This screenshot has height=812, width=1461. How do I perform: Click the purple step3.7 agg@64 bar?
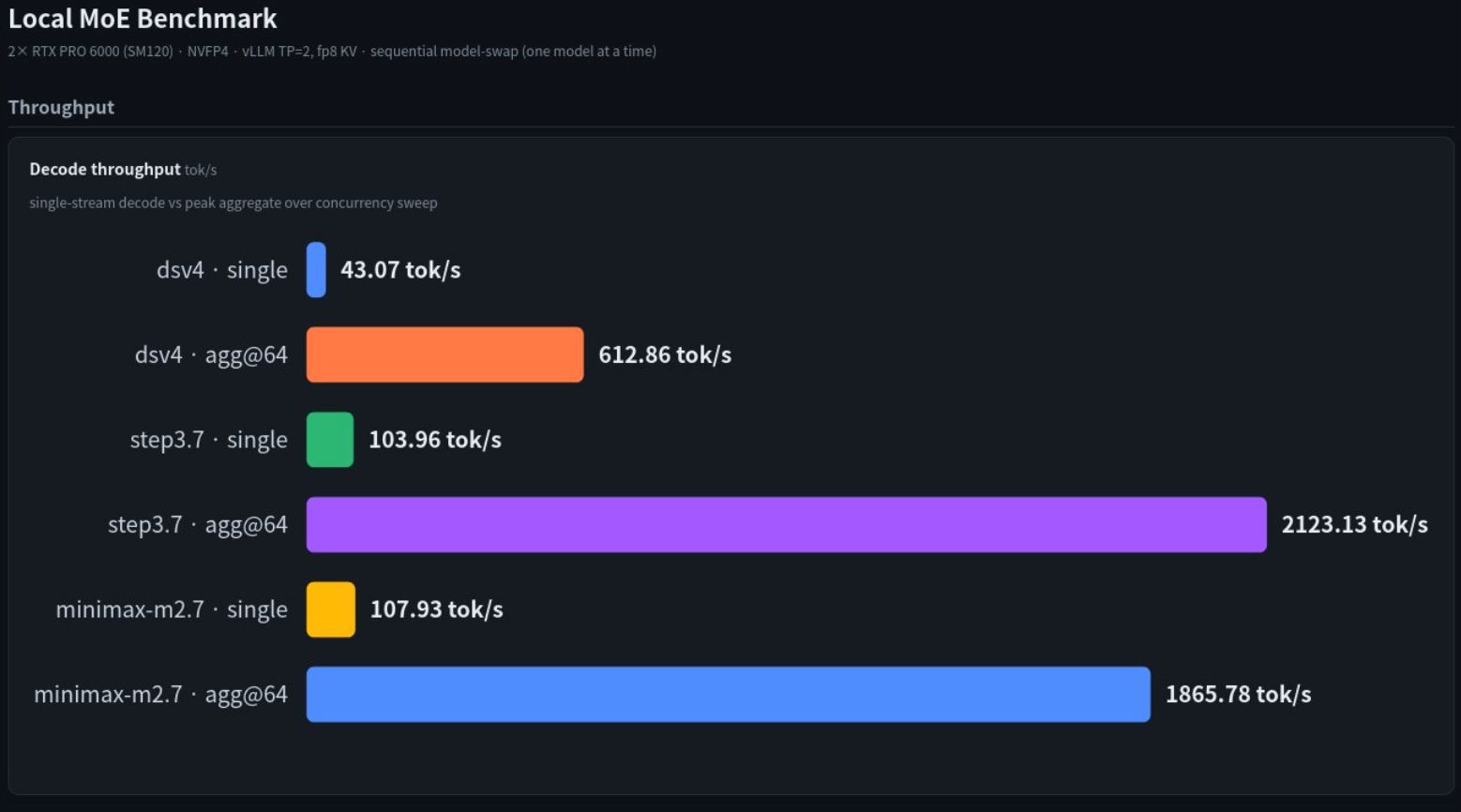787,525
